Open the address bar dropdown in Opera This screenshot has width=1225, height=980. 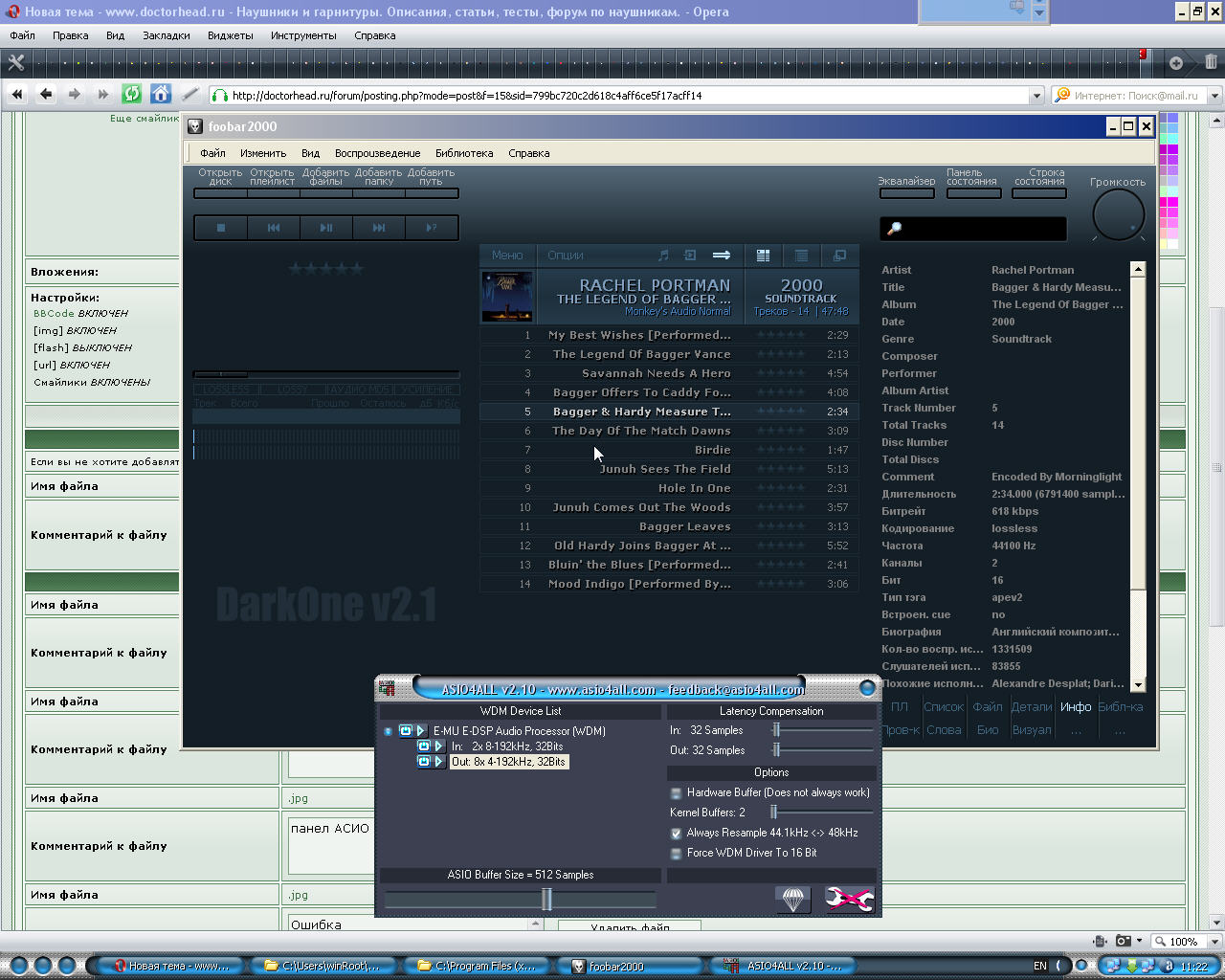(x=1036, y=96)
